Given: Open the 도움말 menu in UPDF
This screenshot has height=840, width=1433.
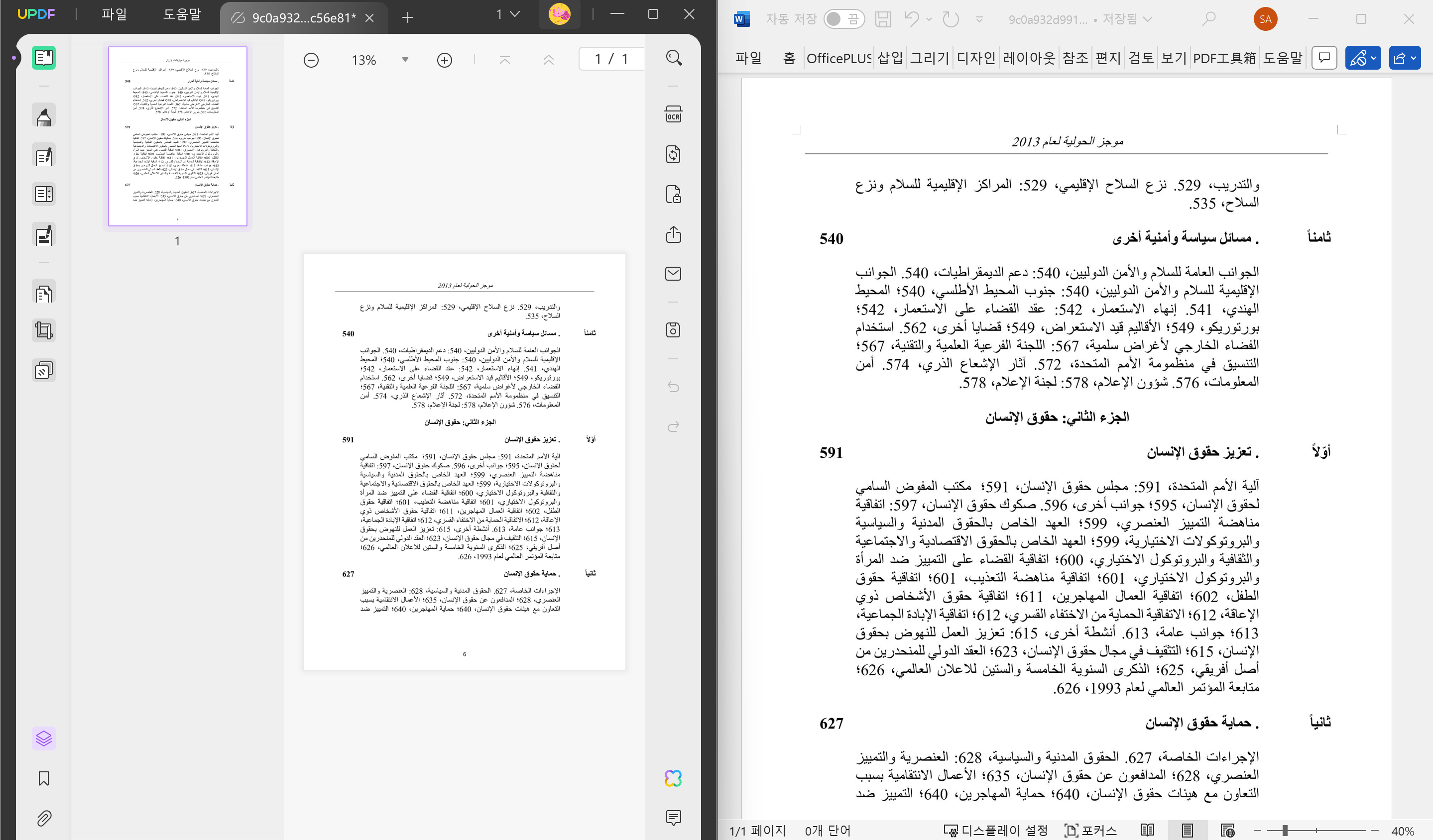Looking at the screenshot, I should [182, 15].
